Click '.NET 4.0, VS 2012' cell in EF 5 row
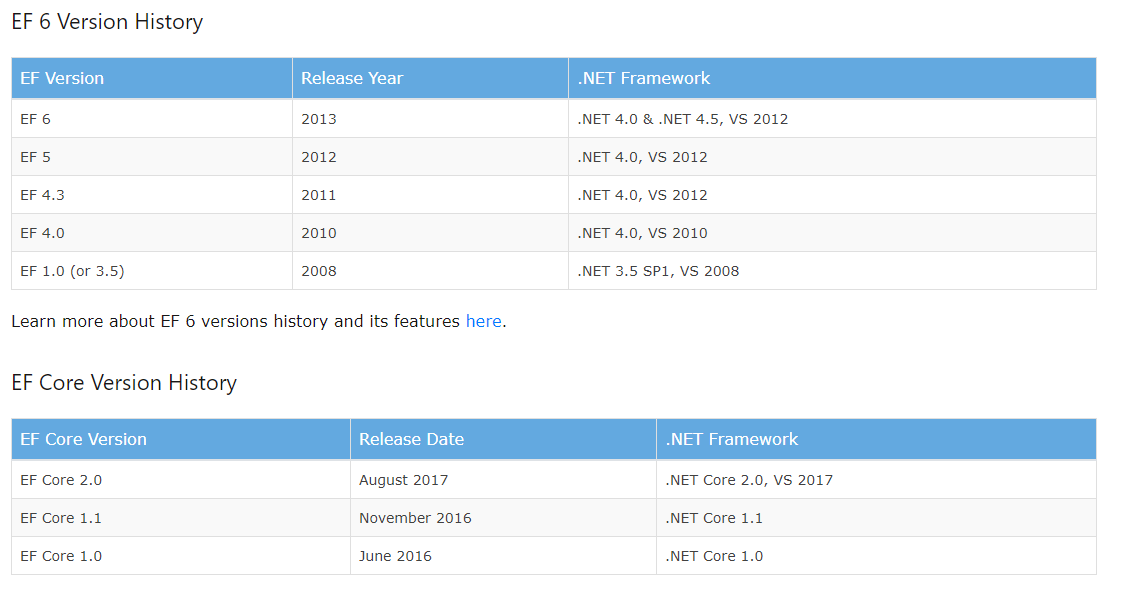 pyautogui.click(x=832, y=157)
